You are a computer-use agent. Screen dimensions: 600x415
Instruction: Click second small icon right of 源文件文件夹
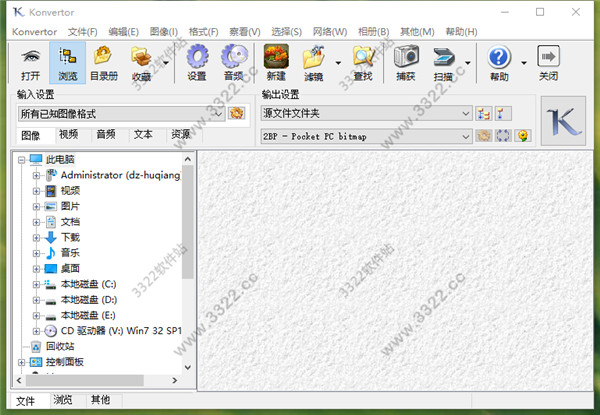[x=502, y=114]
